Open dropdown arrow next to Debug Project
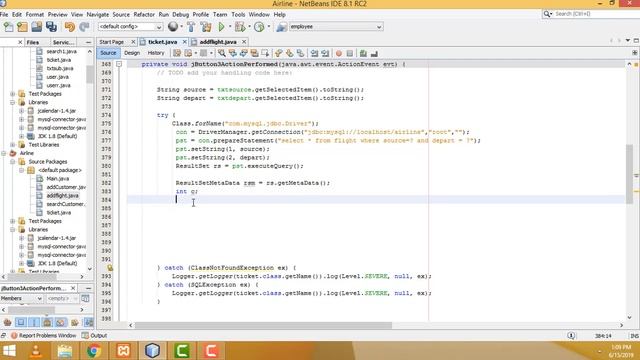640x360 pixels. pyautogui.click(x=249, y=27)
